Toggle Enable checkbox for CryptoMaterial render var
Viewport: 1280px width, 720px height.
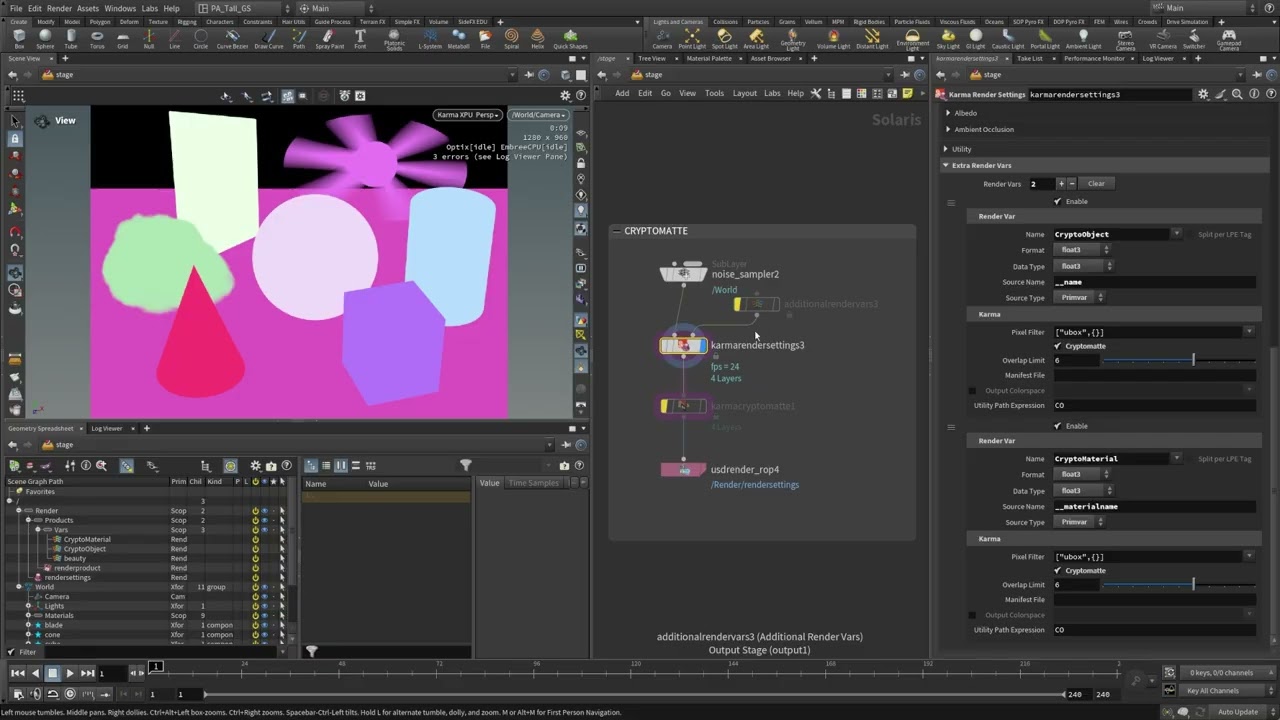click(1058, 426)
